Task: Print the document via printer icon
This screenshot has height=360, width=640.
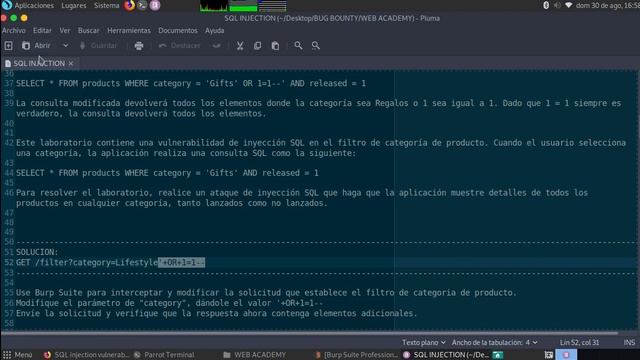Action: [x=139, y=46]
